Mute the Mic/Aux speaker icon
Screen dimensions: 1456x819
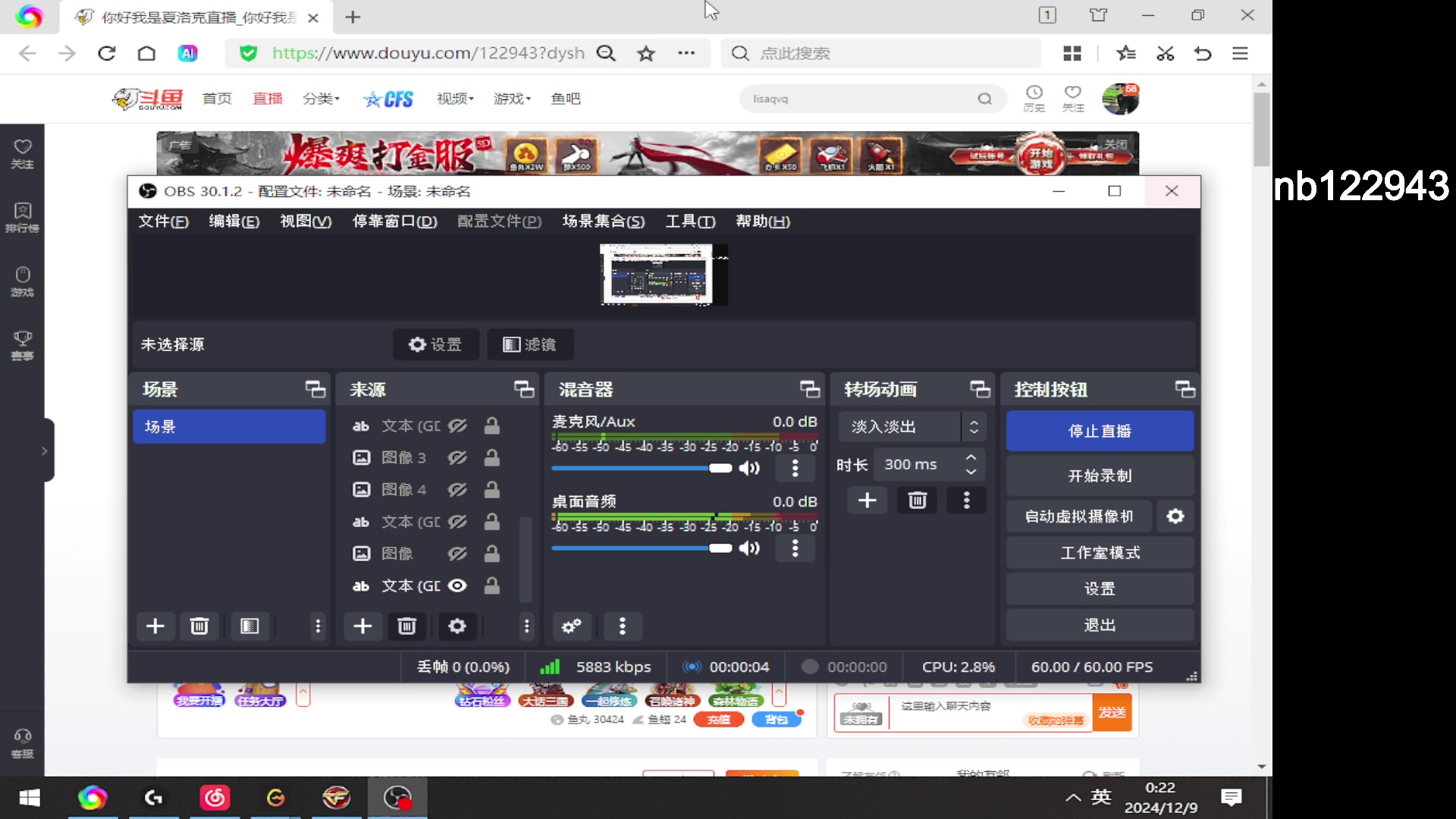tap(749, 468)
